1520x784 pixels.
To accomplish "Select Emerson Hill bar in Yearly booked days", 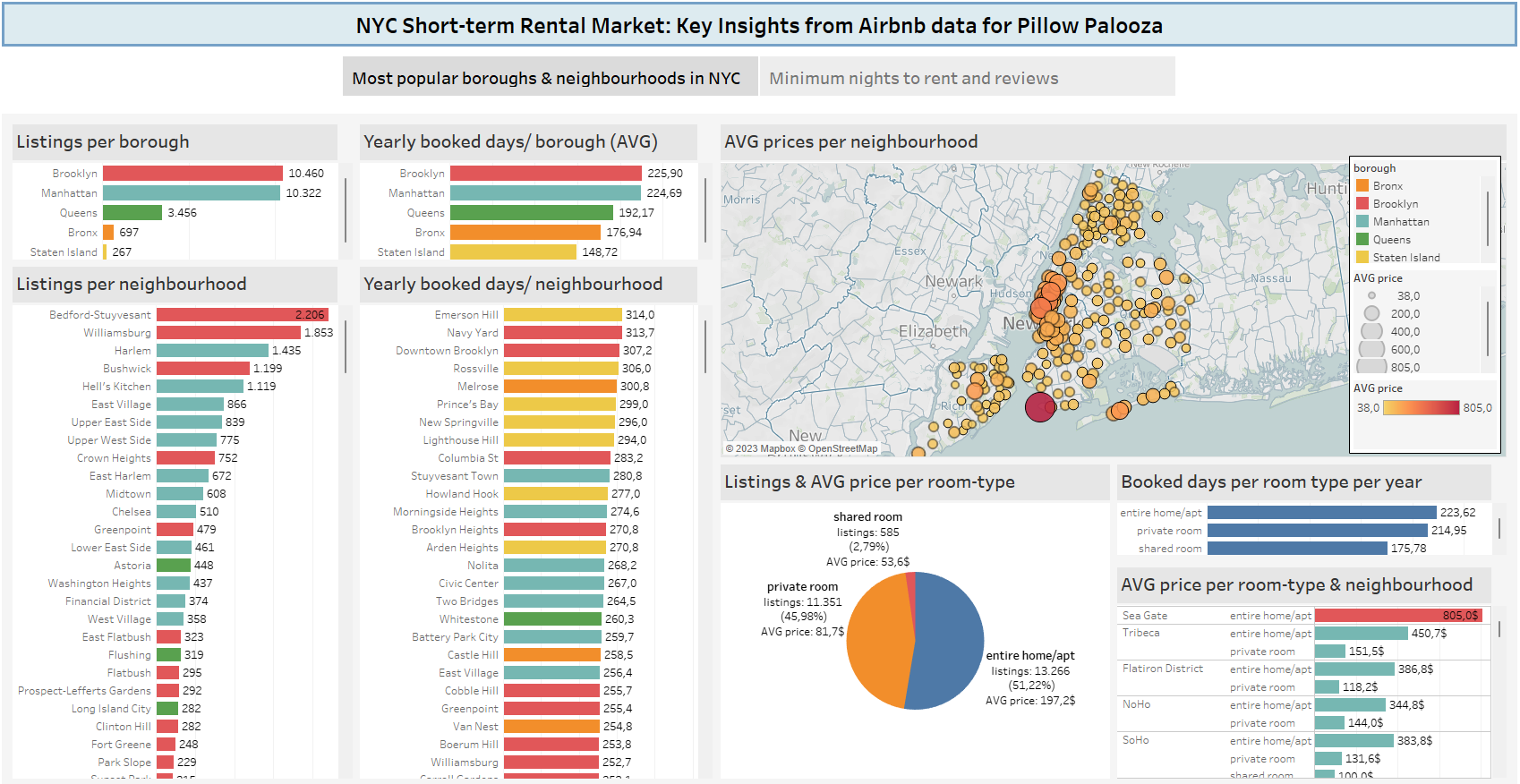I will point(562,315).
